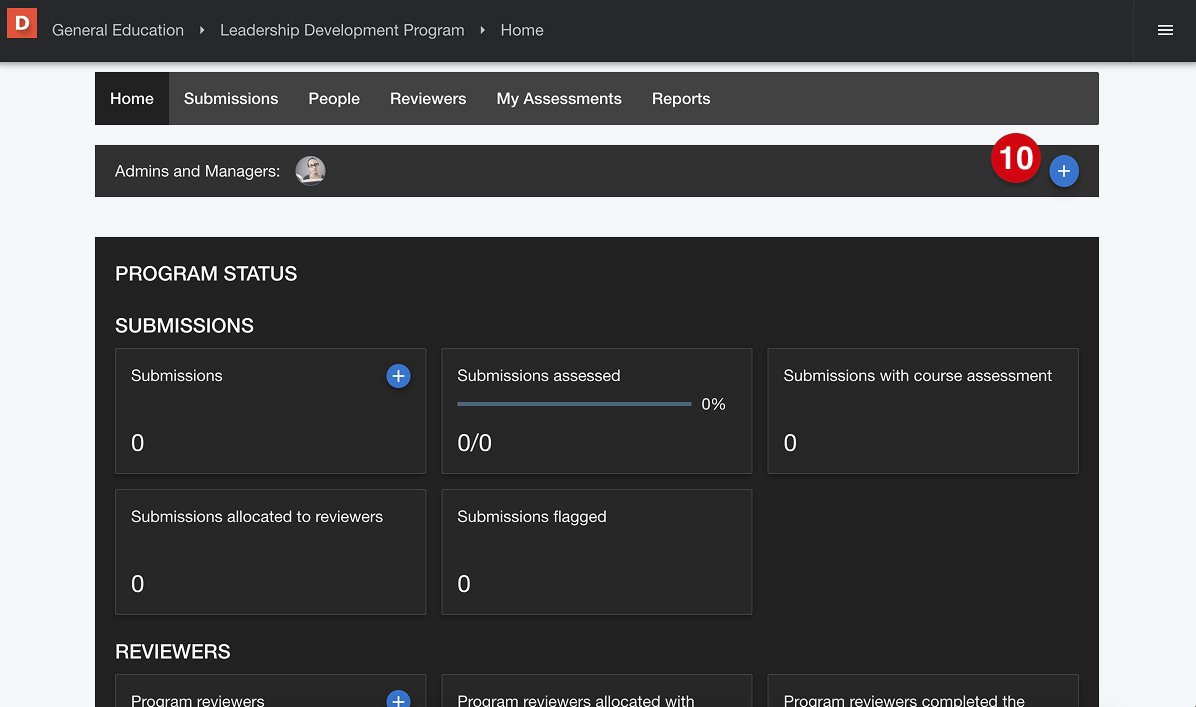Open the Submissions flagged card
Viewport: 1196px width, 707px height.
click(x=596, y=552)
